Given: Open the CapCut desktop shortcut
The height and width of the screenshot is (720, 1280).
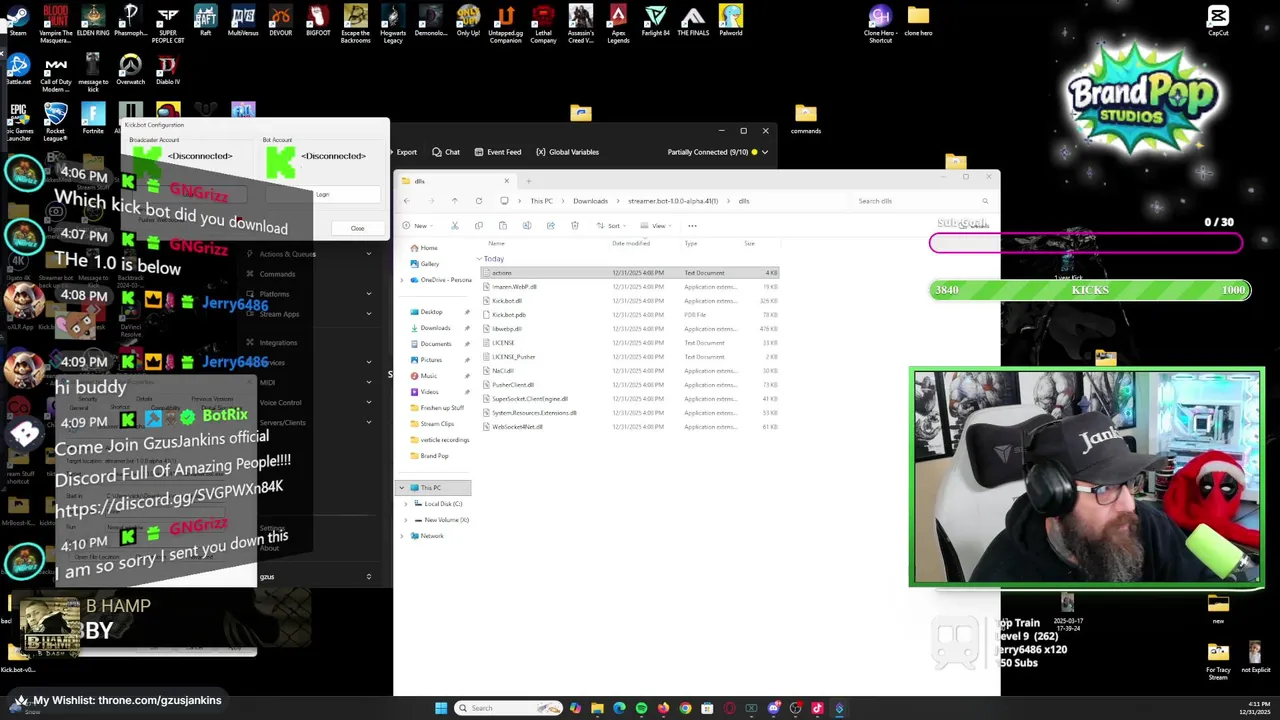Looking at the screenshot, I should 1218,21.
